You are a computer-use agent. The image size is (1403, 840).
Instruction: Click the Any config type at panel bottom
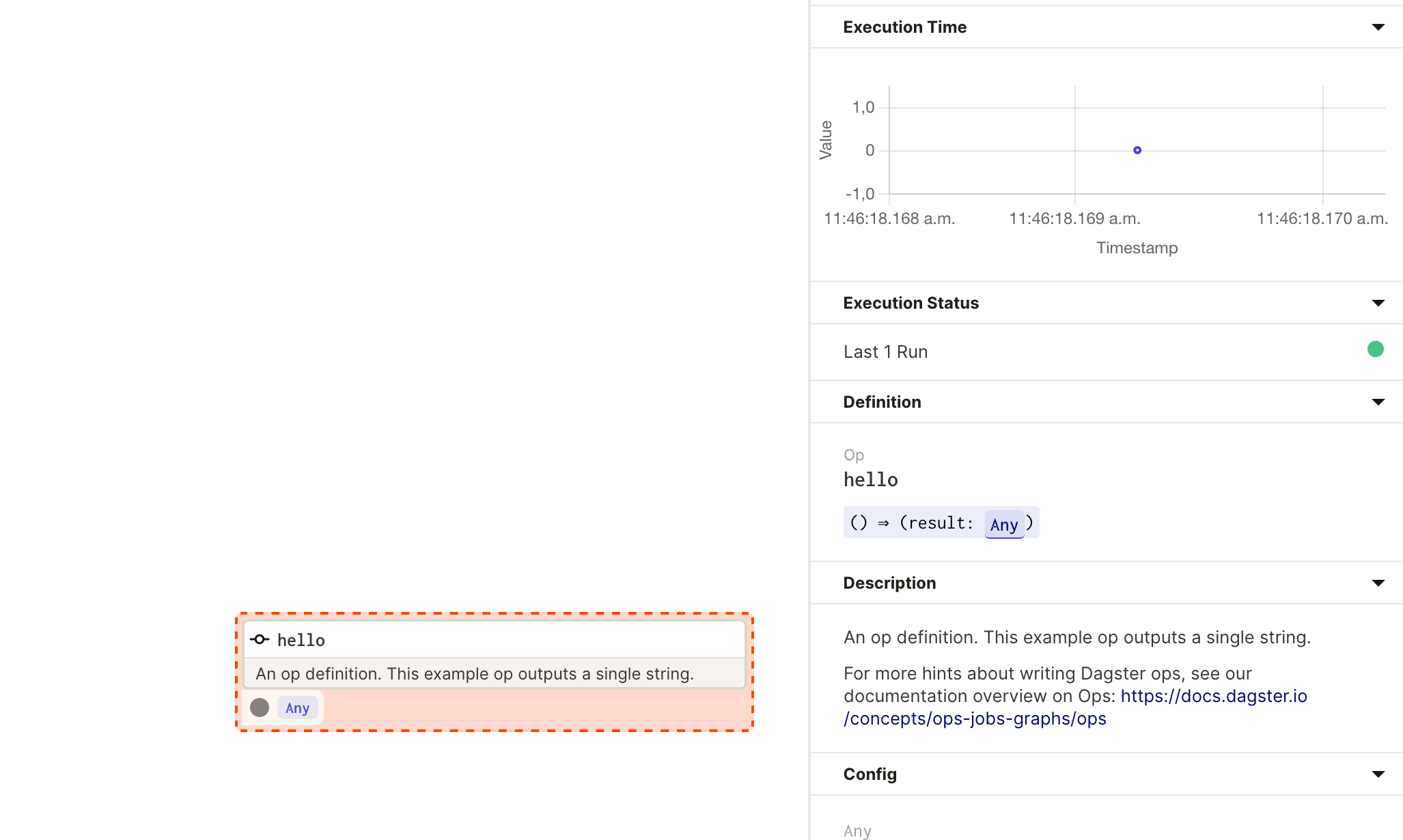(857, 830)
